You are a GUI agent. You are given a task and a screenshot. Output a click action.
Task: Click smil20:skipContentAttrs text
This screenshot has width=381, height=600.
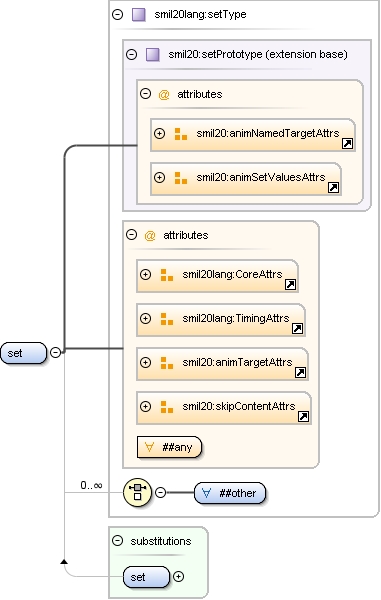pyautogui.click(x=239, y=406)
